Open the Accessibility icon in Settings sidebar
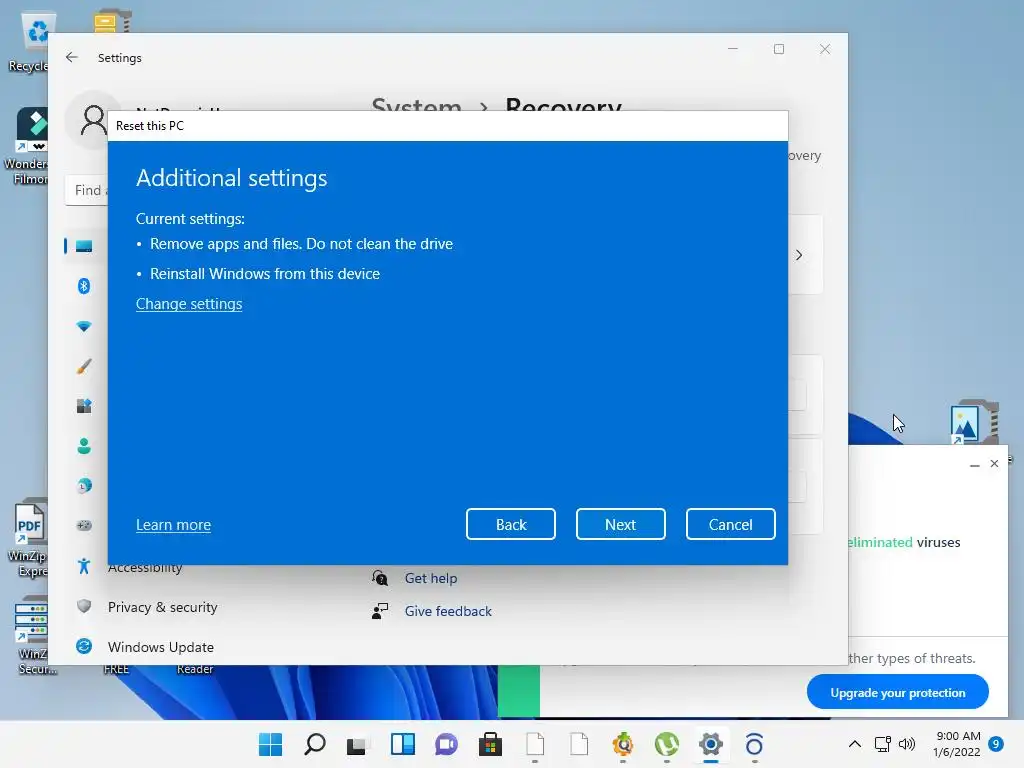The image size is (1024, 768). point(84,566)
